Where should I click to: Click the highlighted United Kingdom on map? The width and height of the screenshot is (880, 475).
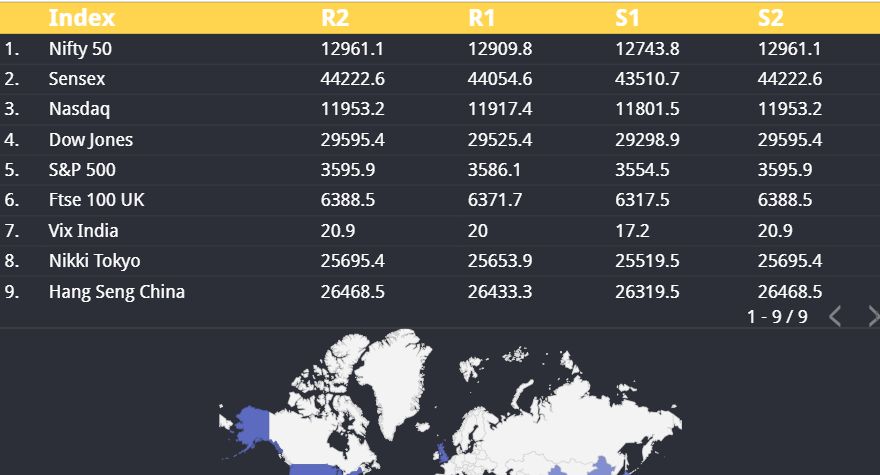pyautogui.click(x=443, y=452)
